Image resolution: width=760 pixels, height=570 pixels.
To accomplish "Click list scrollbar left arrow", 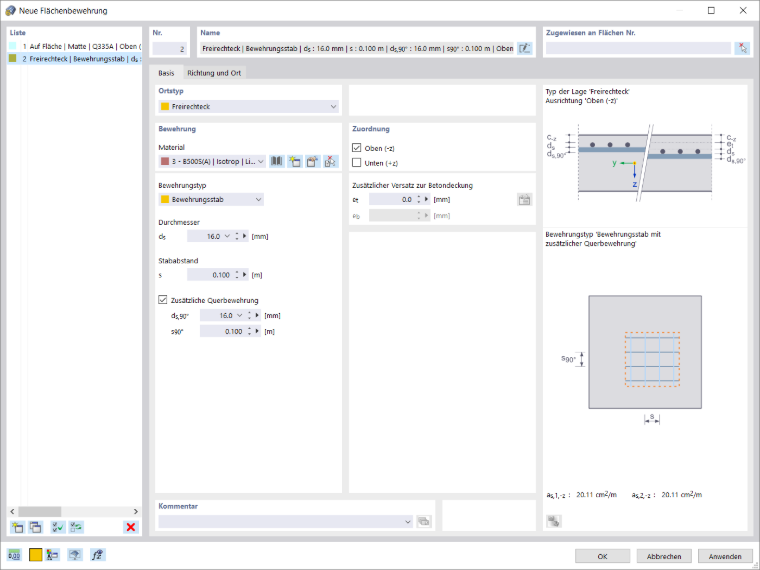I will pos(13,511).
